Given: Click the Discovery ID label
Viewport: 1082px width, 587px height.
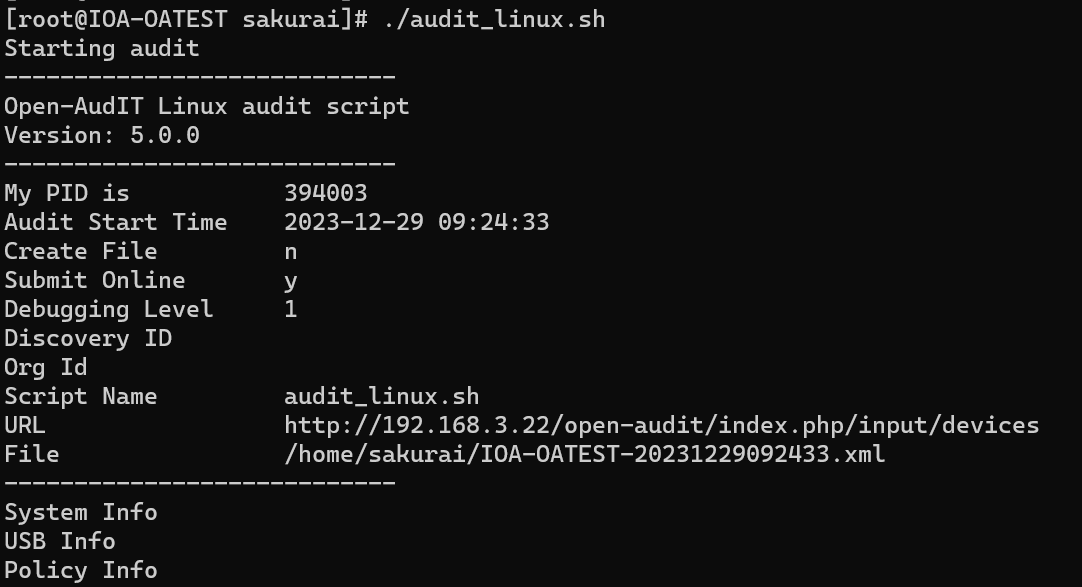Looking at the screenshot, I should point(88,338).
